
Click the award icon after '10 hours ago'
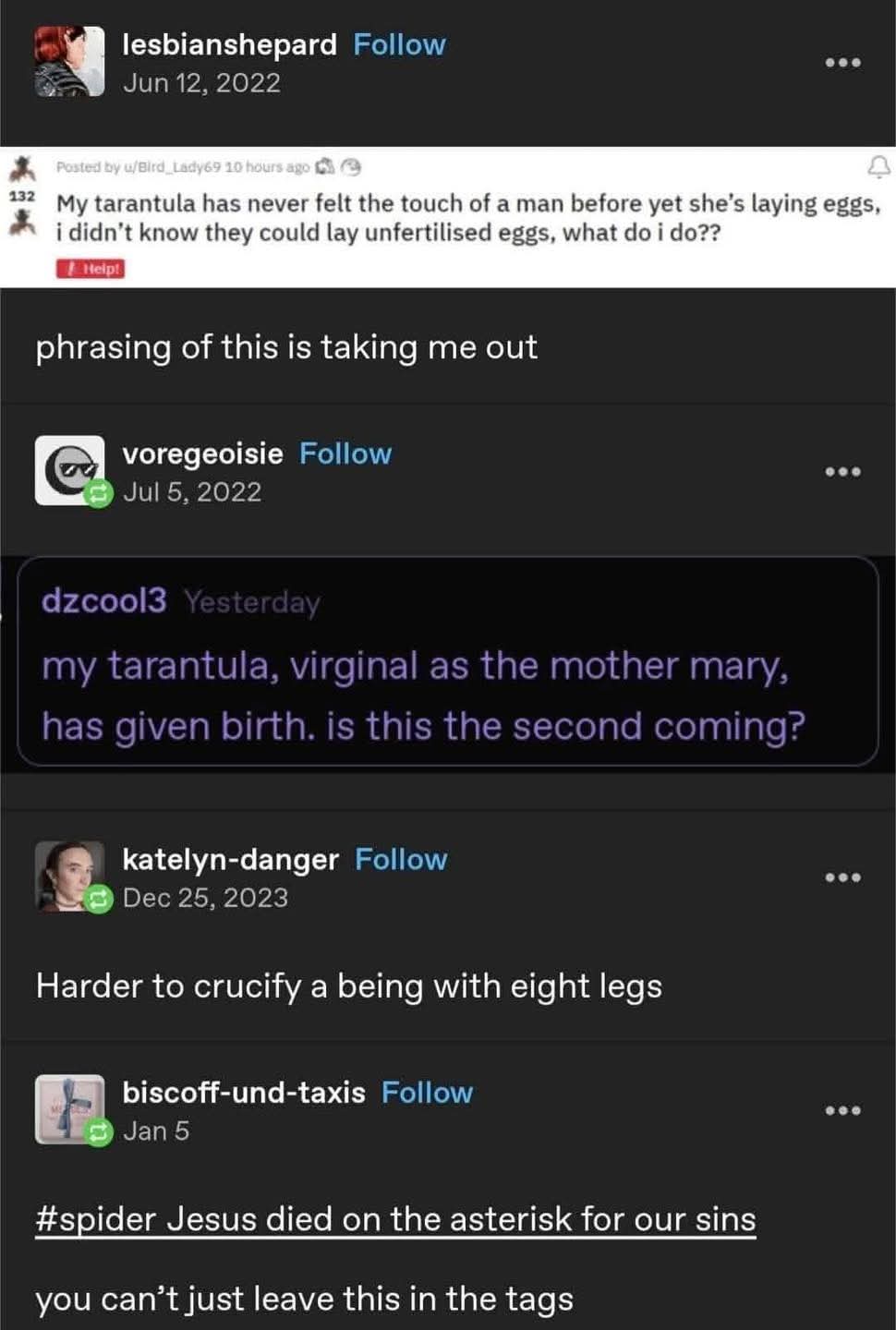[x=324, y=167]
